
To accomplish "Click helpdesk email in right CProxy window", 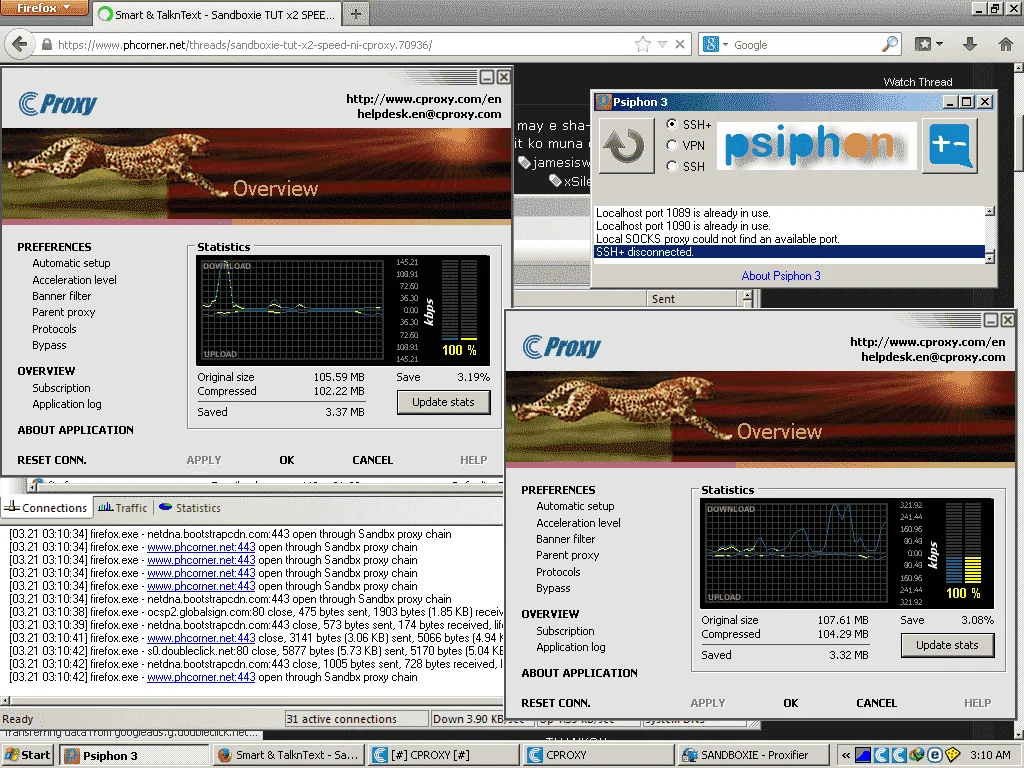I will [x=933, y=357].
